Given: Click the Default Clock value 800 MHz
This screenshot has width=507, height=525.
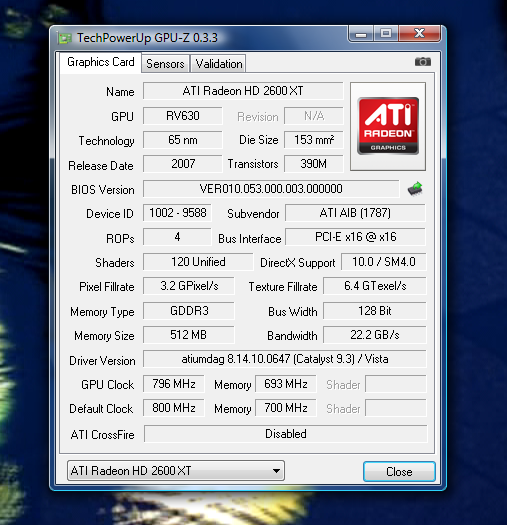Looking at the screenshot, I should [173, 408].
